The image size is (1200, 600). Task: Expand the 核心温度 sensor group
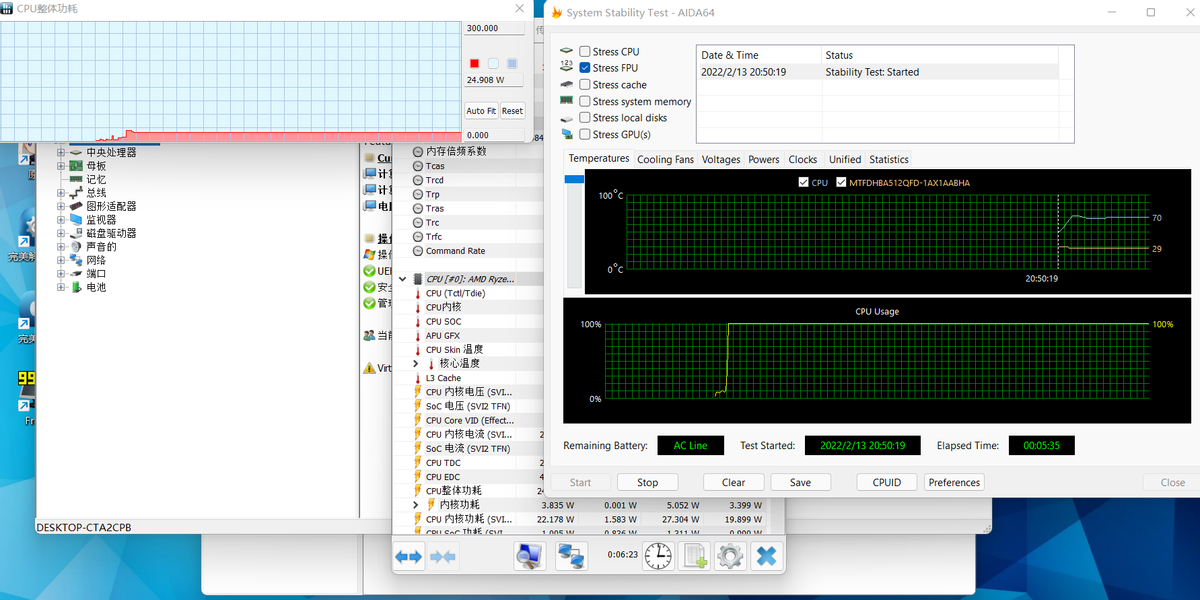(416, 364)
